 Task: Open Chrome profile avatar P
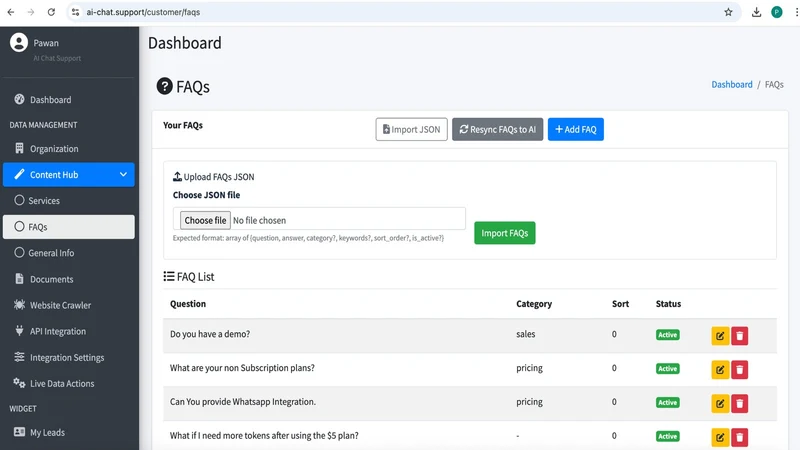point(777,12)
